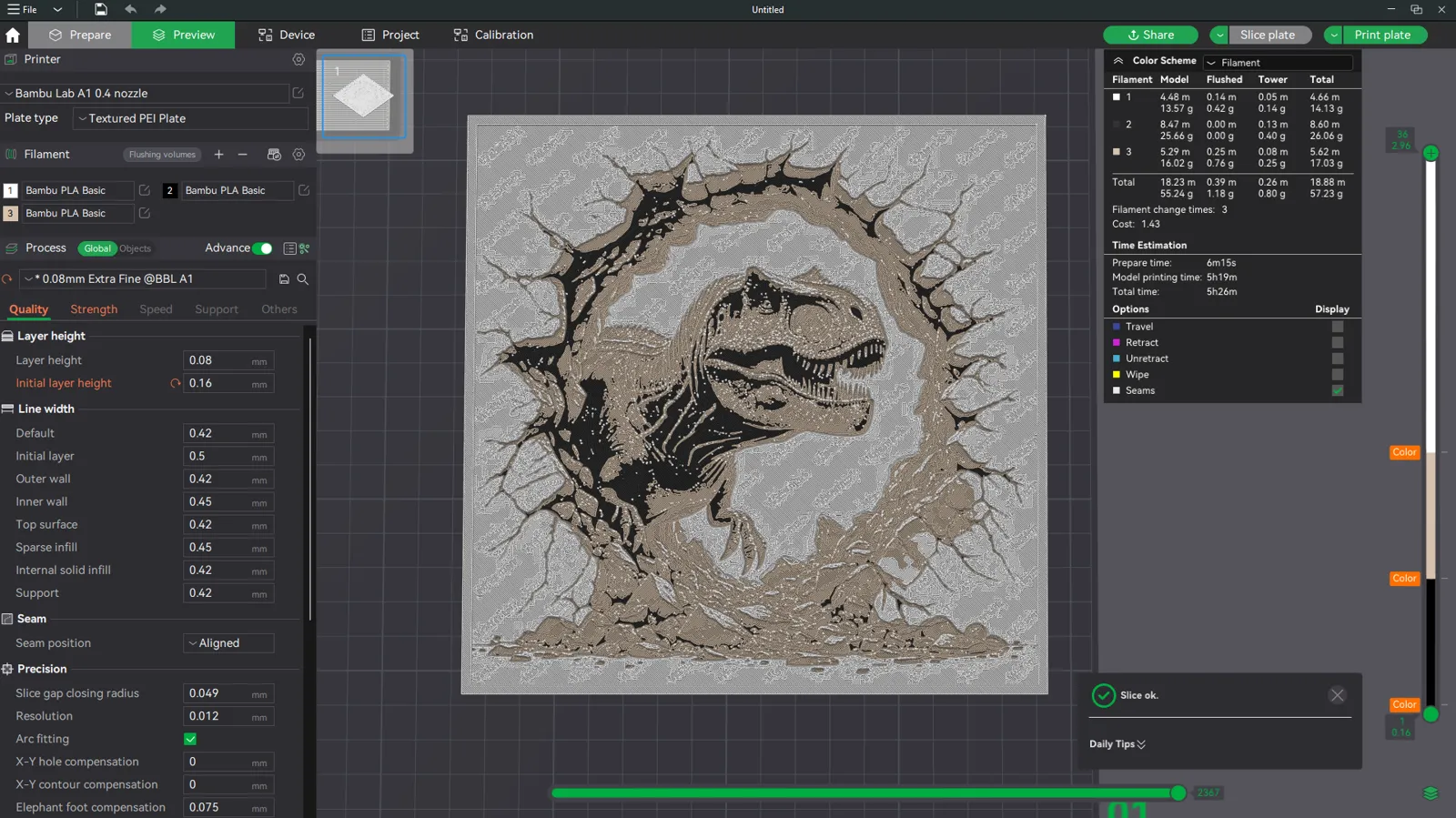Enable Retract display checkbox
Viewport: 1456px width, 818px height.
pyautogui.click(x=1338, y=342)
